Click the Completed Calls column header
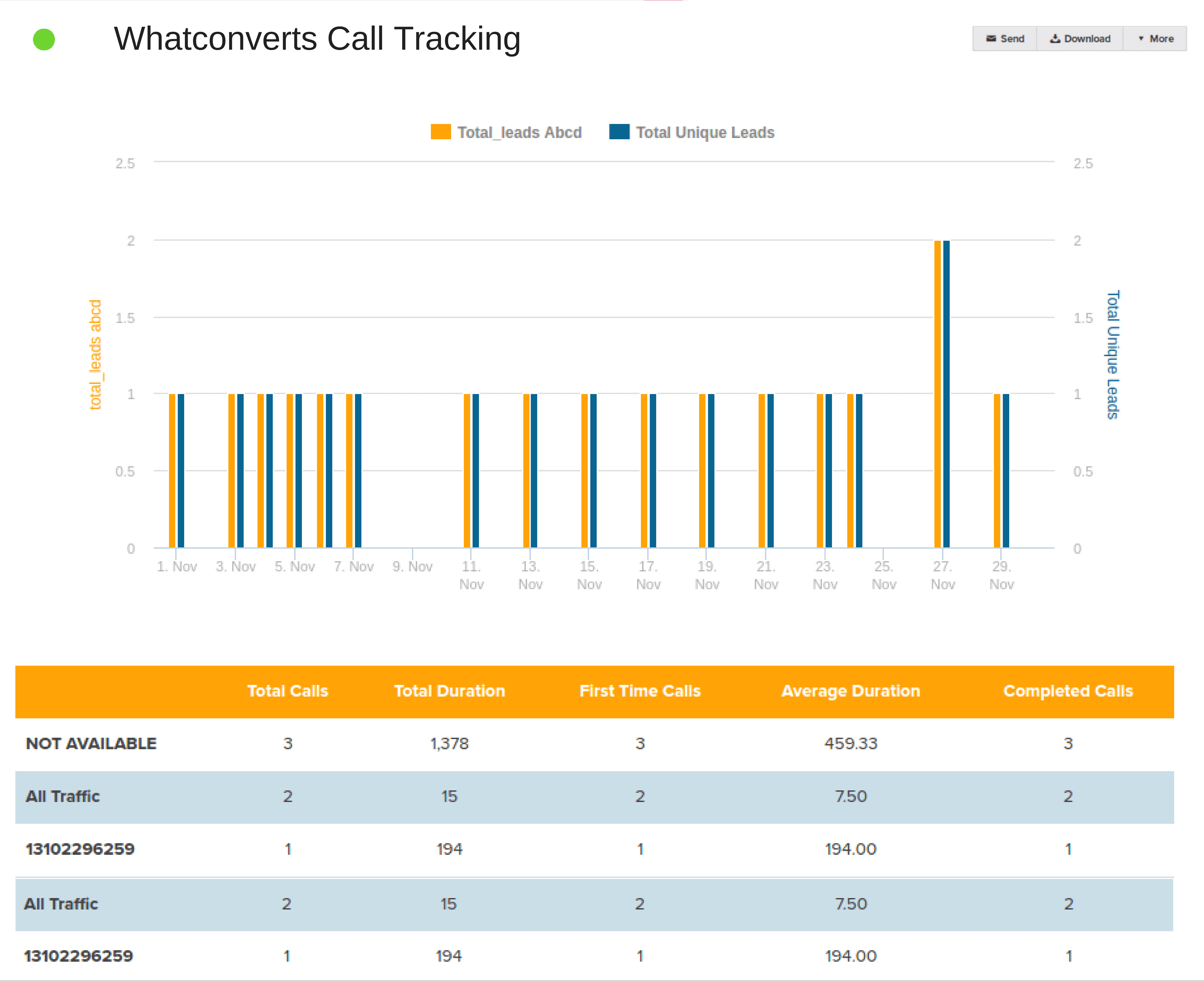1204x981 pixels. pos(1068,691)
